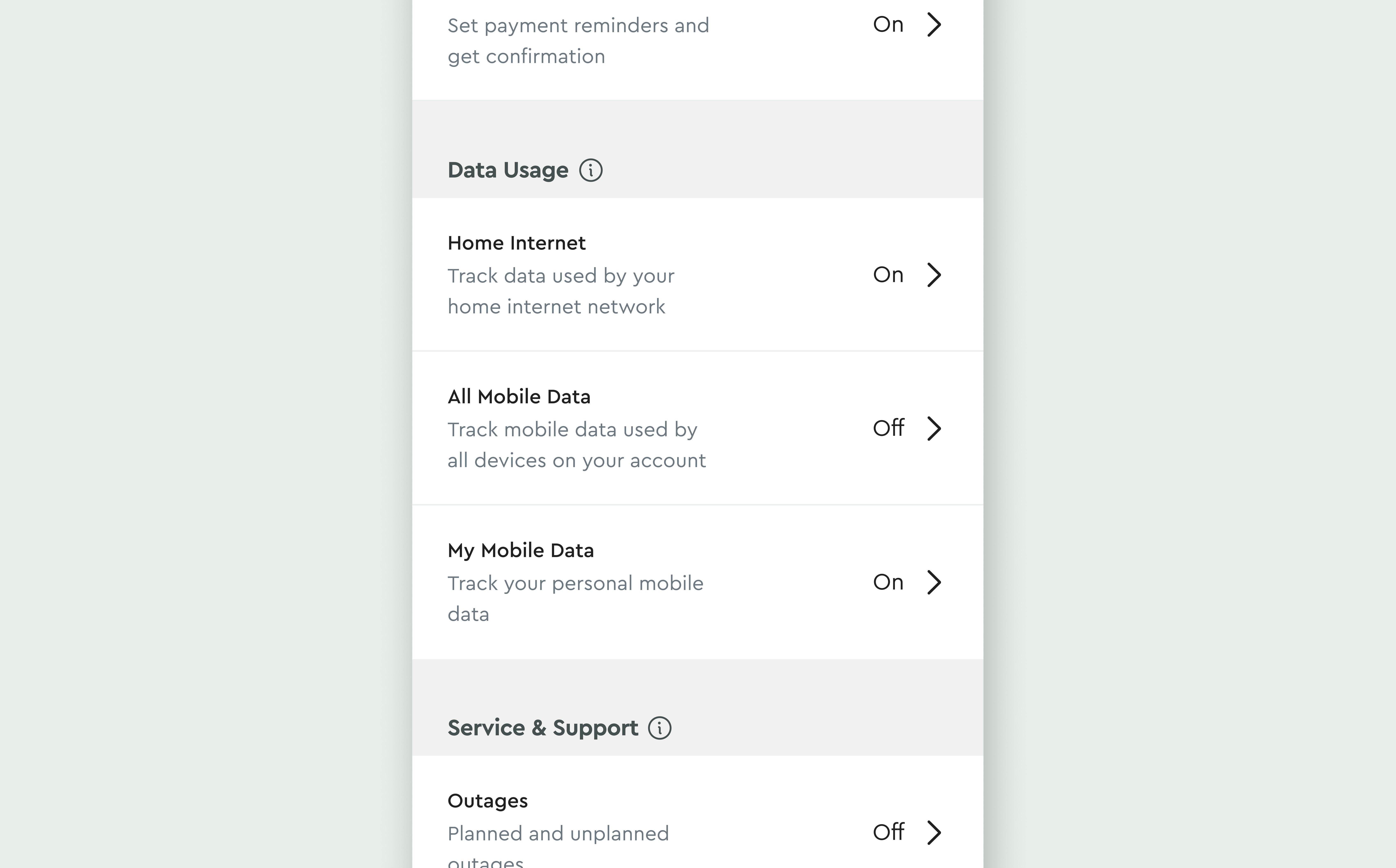Click the On status for payment reminders

[888, 25]
